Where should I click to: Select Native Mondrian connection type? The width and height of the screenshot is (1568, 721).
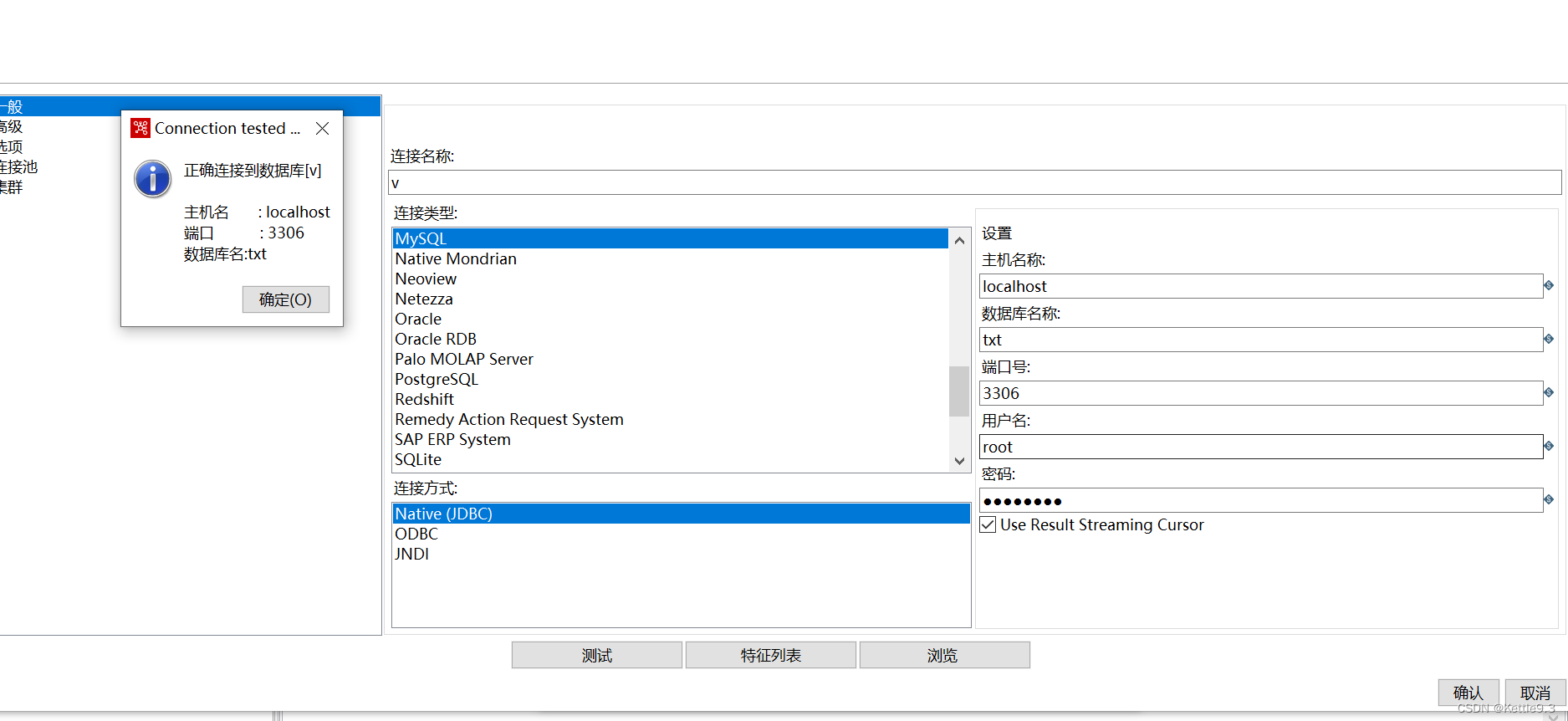(671, 258)
